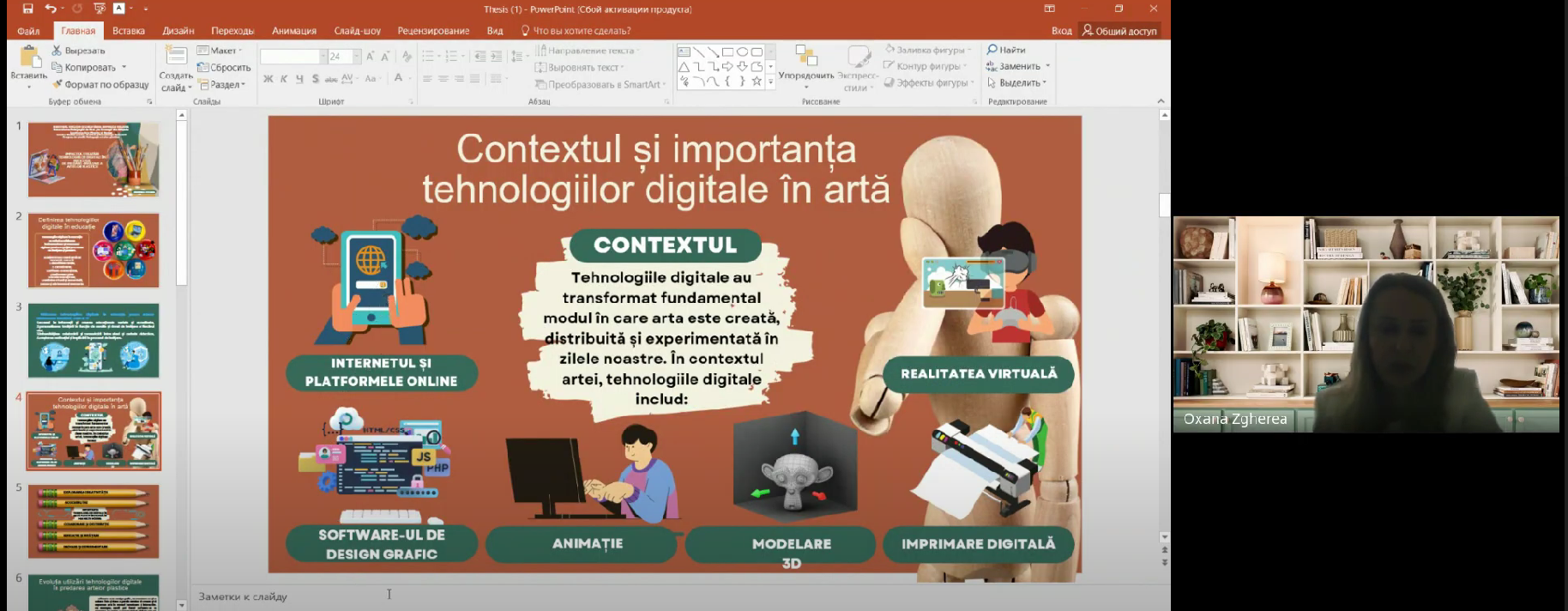
Task: Toggle strikethrough (abc) formatting
Action: [330, 79]
